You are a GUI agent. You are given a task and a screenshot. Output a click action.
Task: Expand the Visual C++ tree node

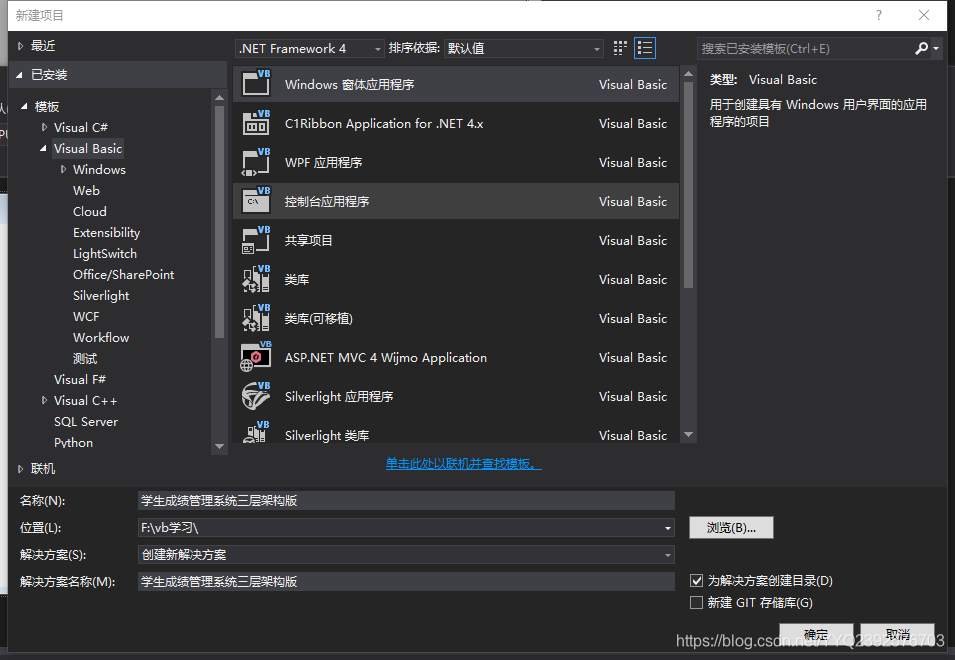click(x=44, y=400)
